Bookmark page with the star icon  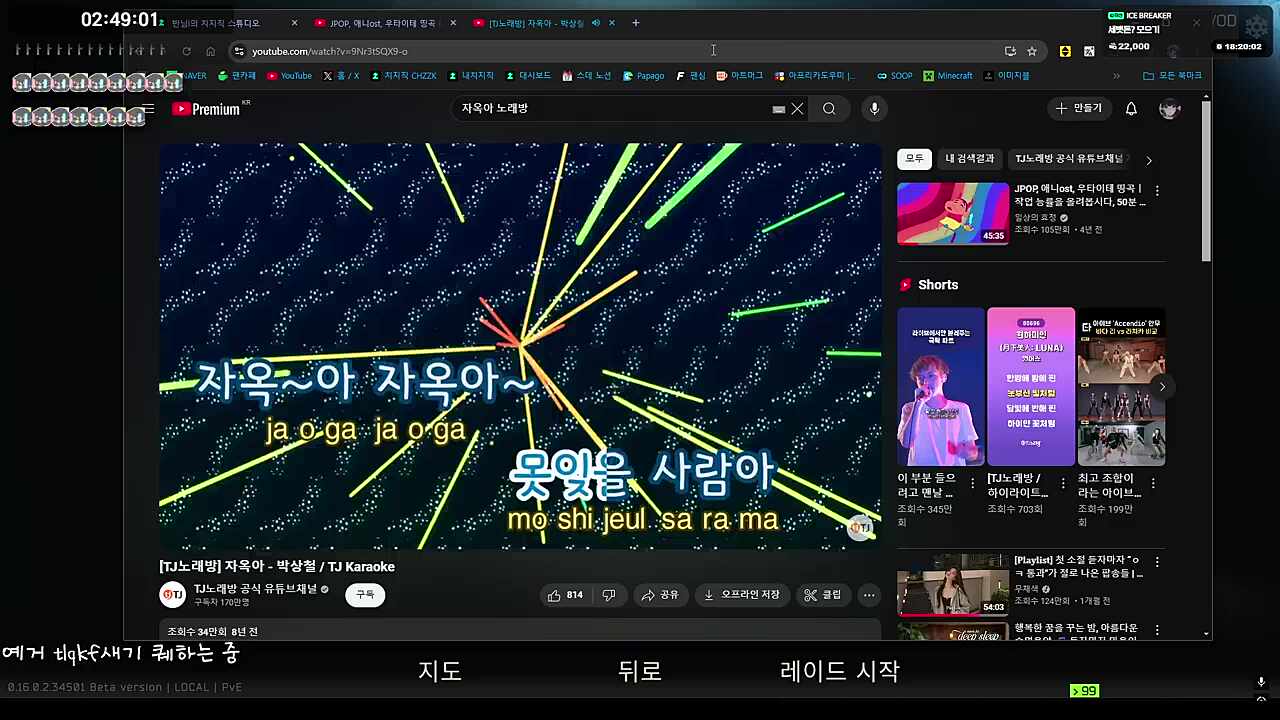pos(1031,51)
